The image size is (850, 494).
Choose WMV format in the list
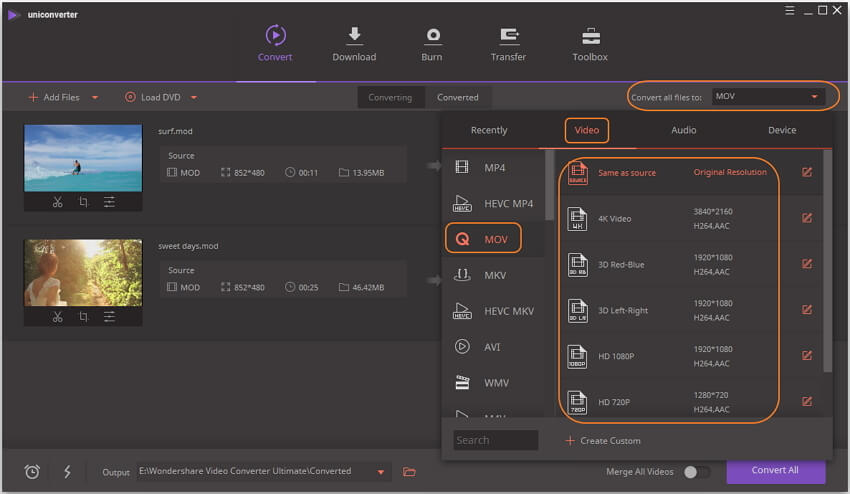(493, 382)
